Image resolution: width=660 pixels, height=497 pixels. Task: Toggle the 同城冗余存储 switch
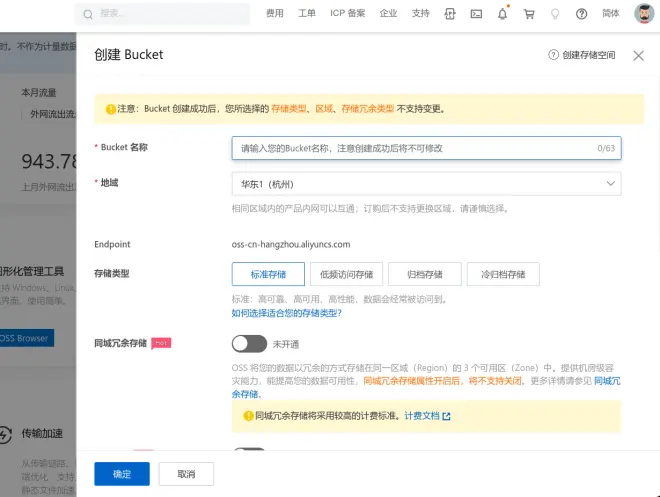point(249,344)
